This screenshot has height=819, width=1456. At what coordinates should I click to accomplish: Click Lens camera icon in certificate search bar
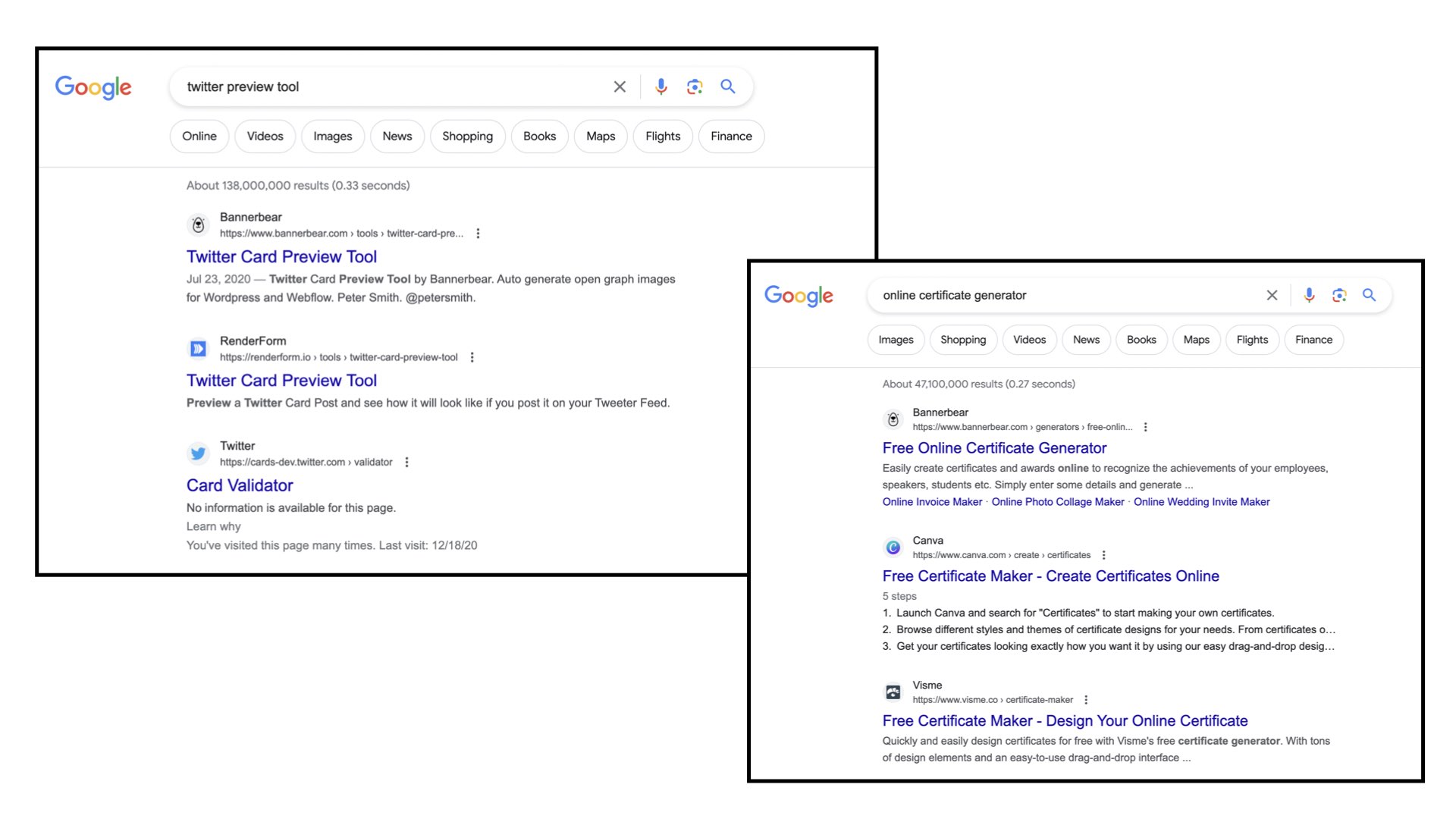pos(1339,295)
